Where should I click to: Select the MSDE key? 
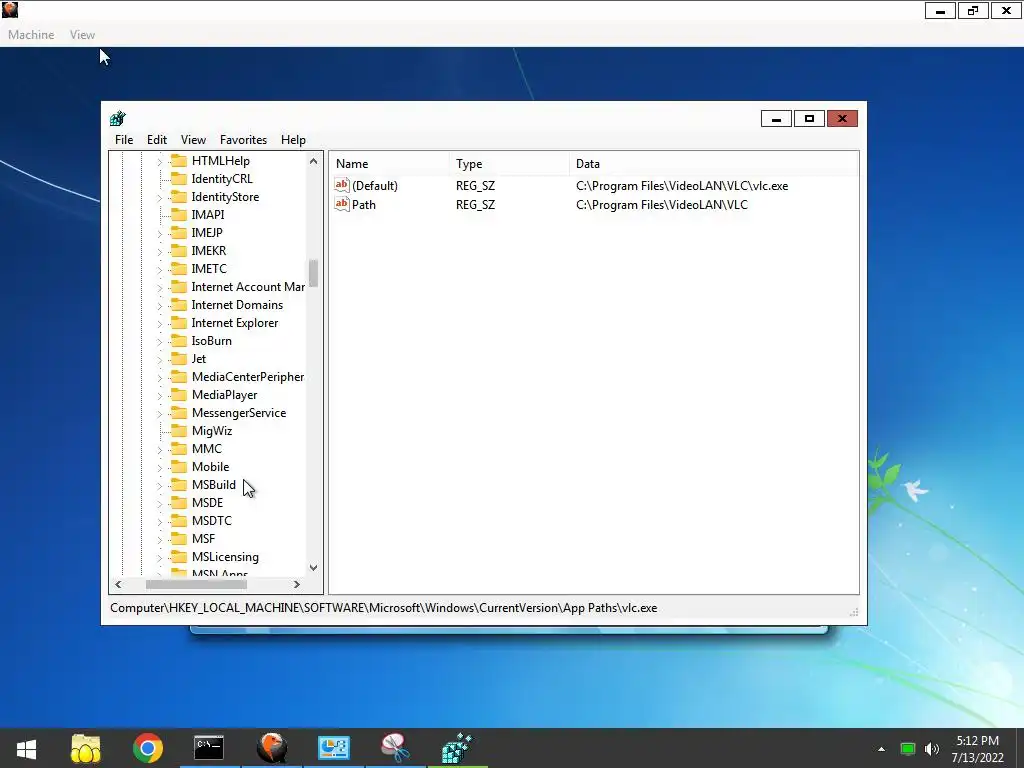click(x=207, y=503)
